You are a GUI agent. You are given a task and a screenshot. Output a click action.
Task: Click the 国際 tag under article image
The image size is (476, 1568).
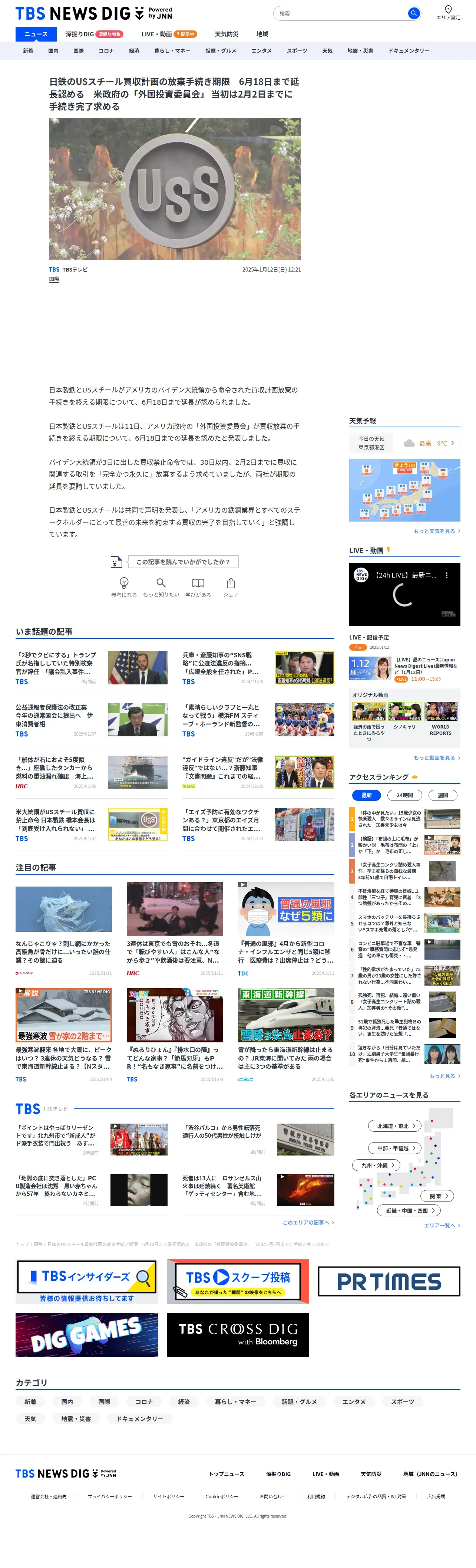coord(54,279)
